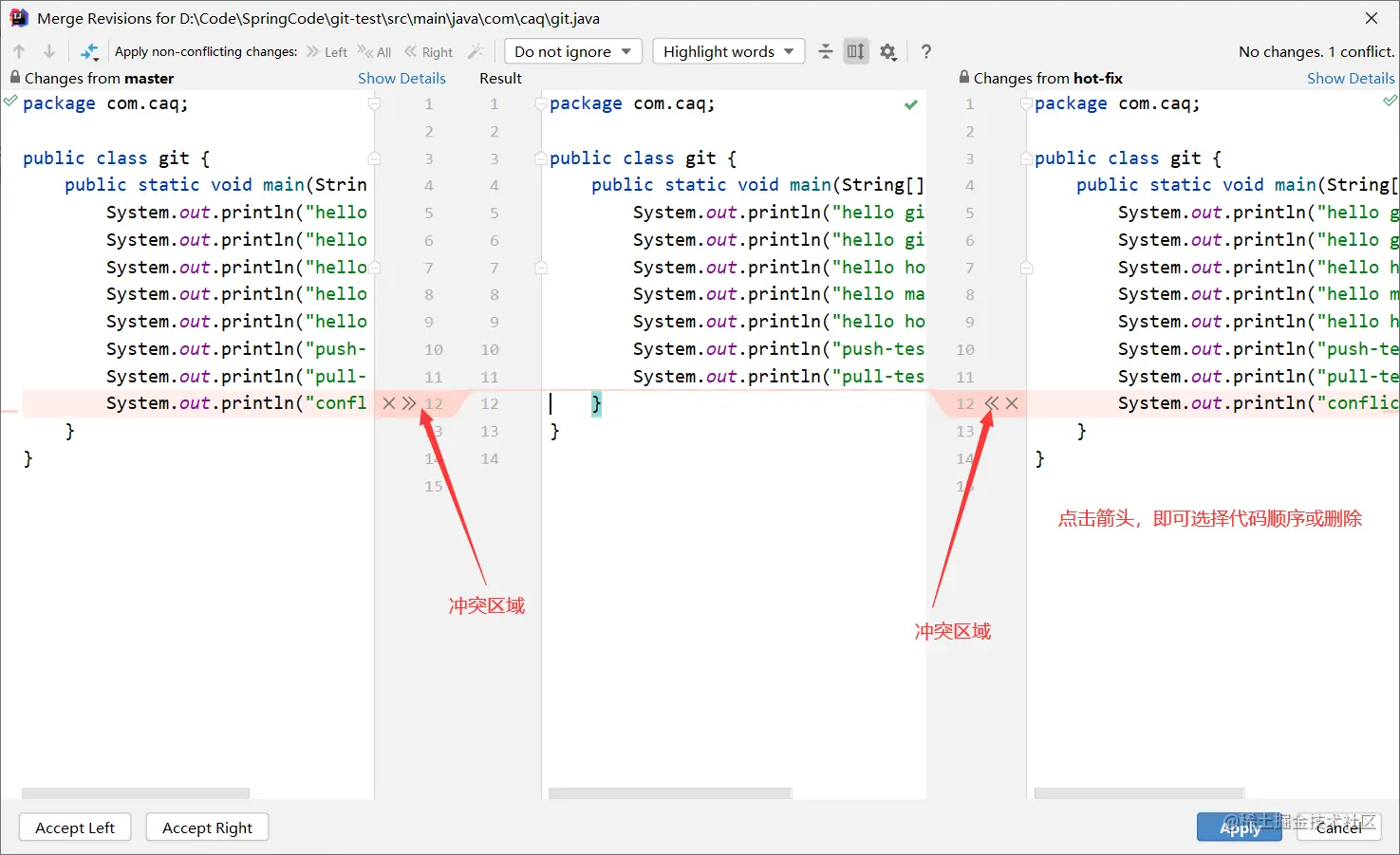Collapse unchanged fragments icon
1400x855 pixels.
[x=825, y=51]
